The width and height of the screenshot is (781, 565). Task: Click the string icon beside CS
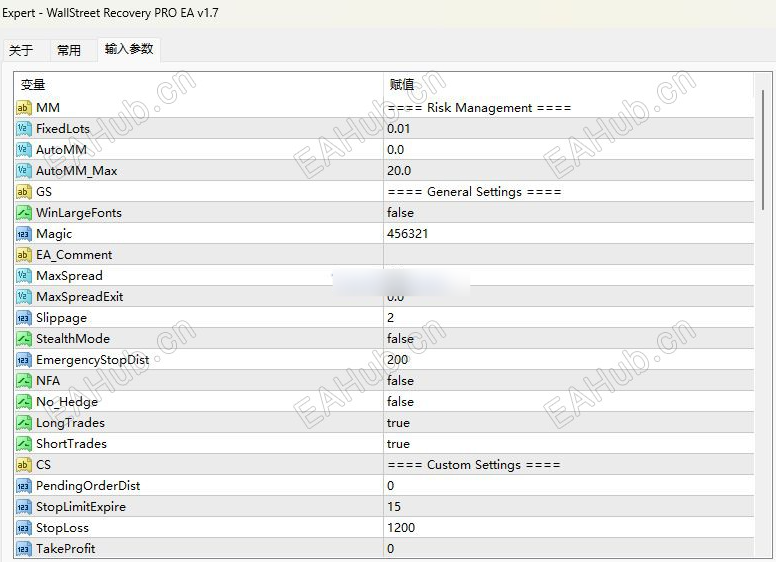click(x=23, y=465)
